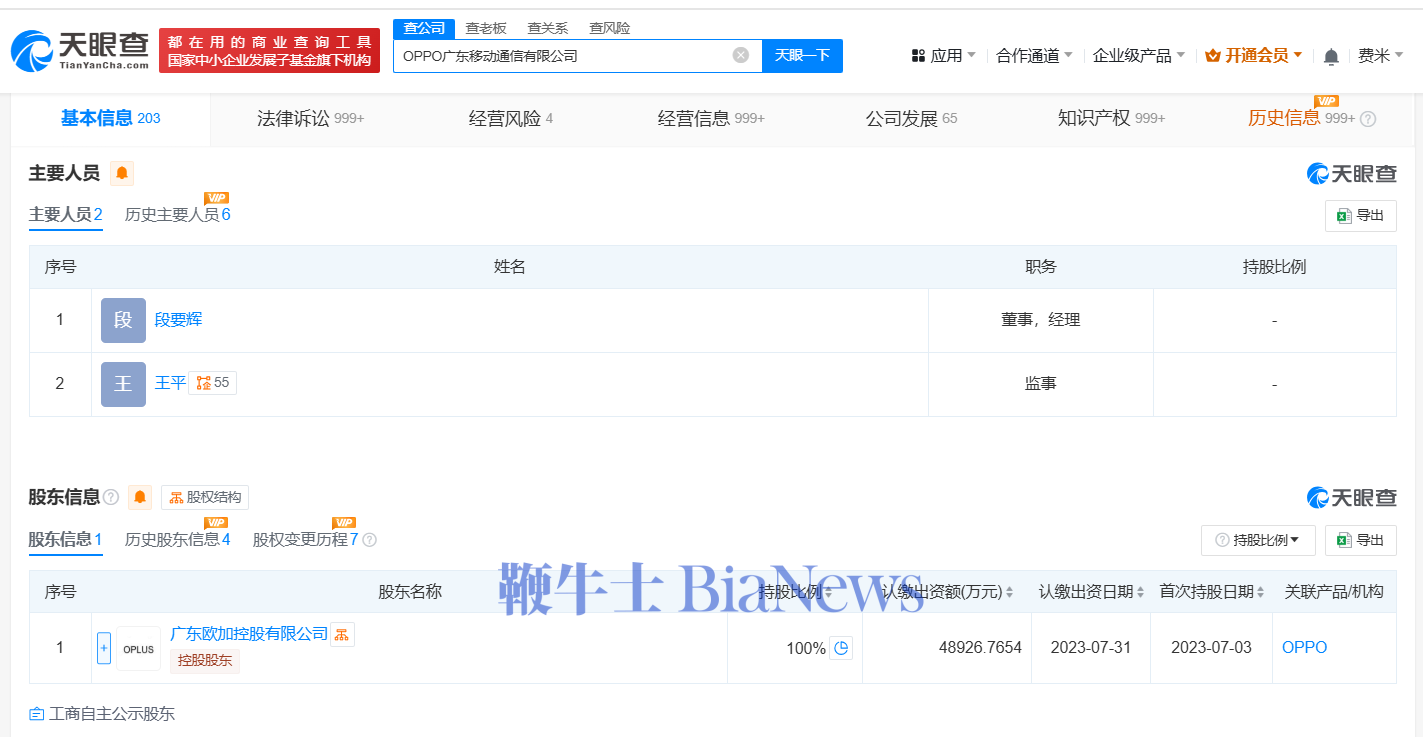Open the notification bell in top bar

[x=1331, y=56]
